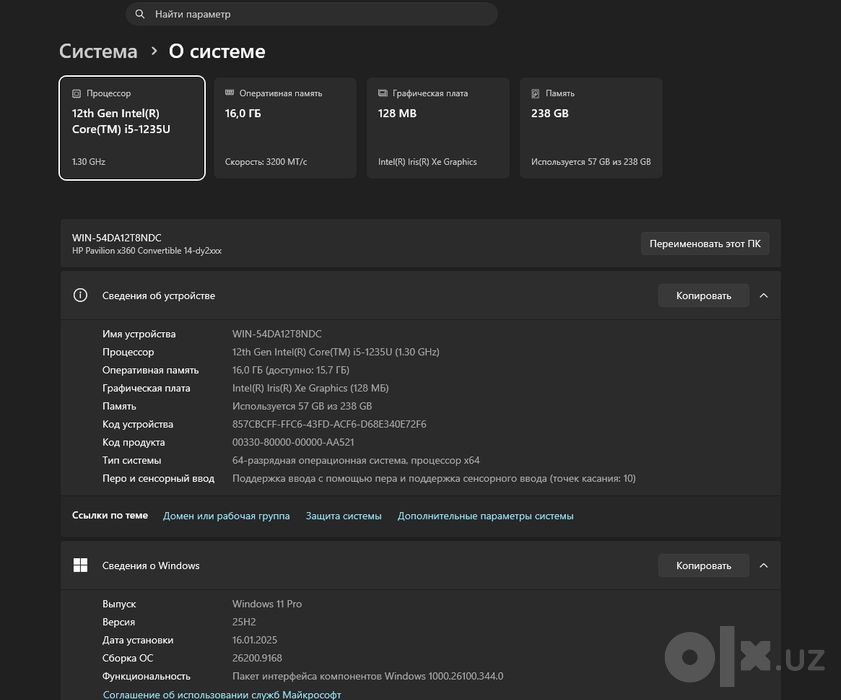Image resolution: width=841 pixels, height=700 pixels.
Task: Click Переименовать этот ПК button
Action: (x=705, y=244)
